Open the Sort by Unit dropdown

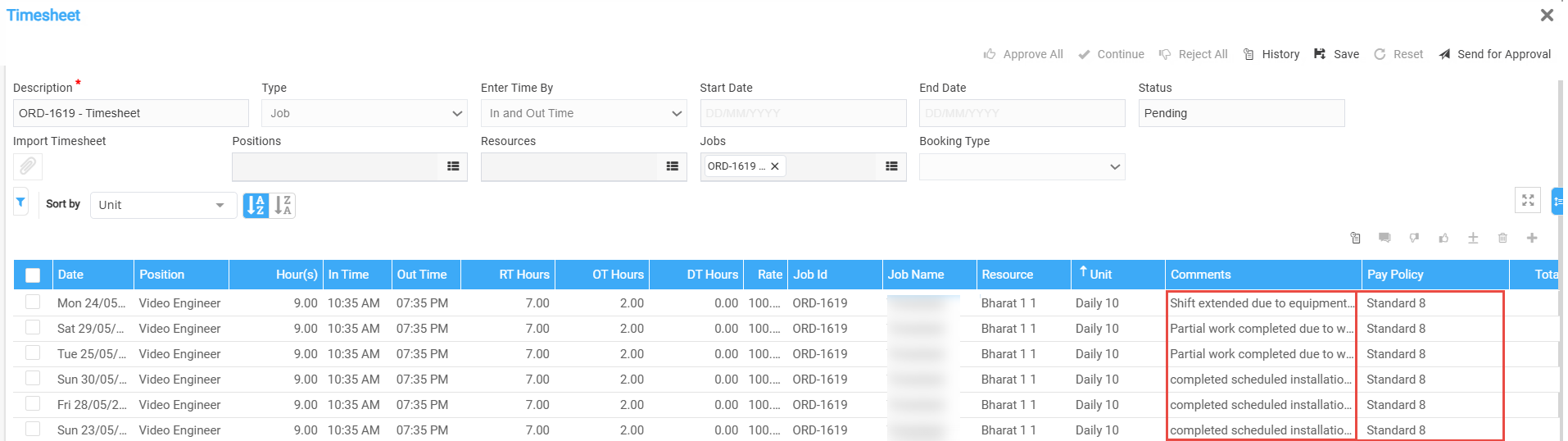[162, 205]
